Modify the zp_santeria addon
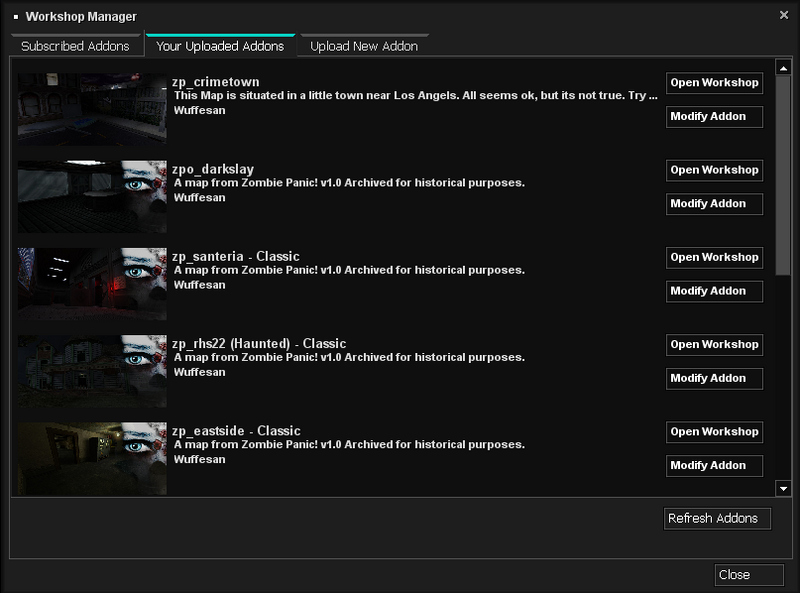The image size is (800, 593). click(714, 291)
